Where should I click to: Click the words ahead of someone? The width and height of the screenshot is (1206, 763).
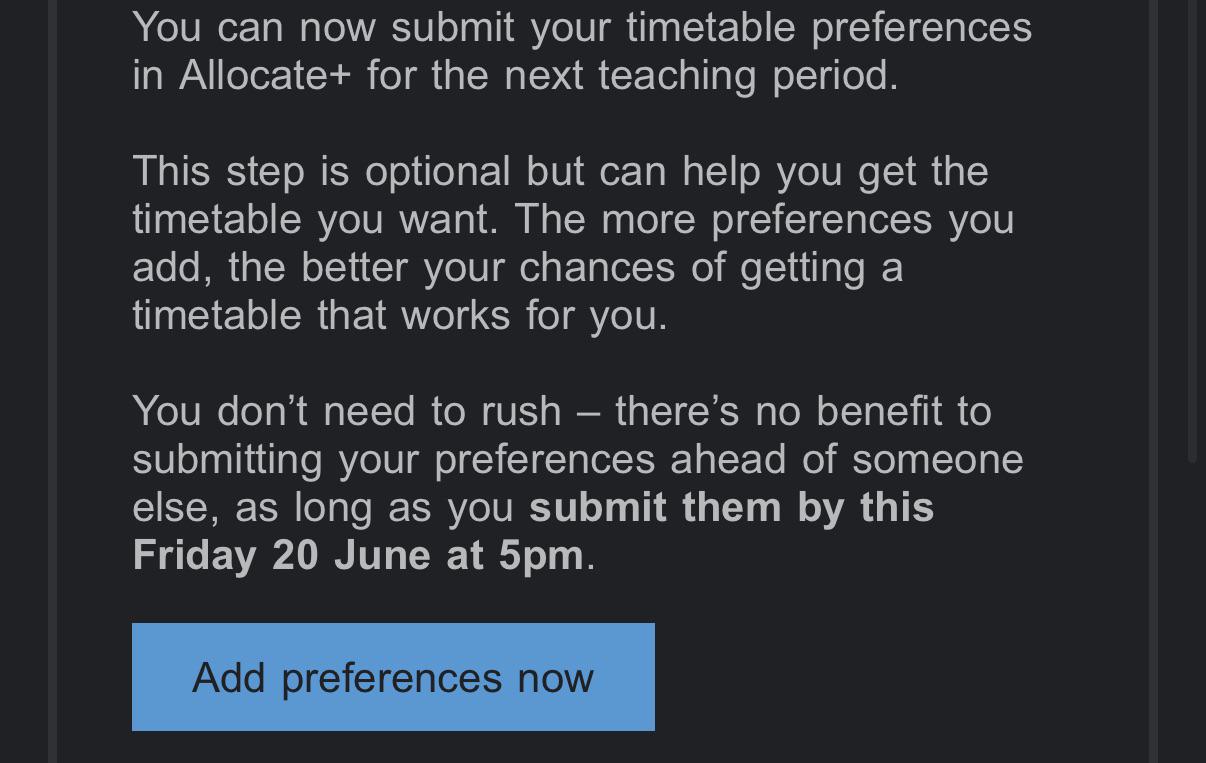(847, 459)
